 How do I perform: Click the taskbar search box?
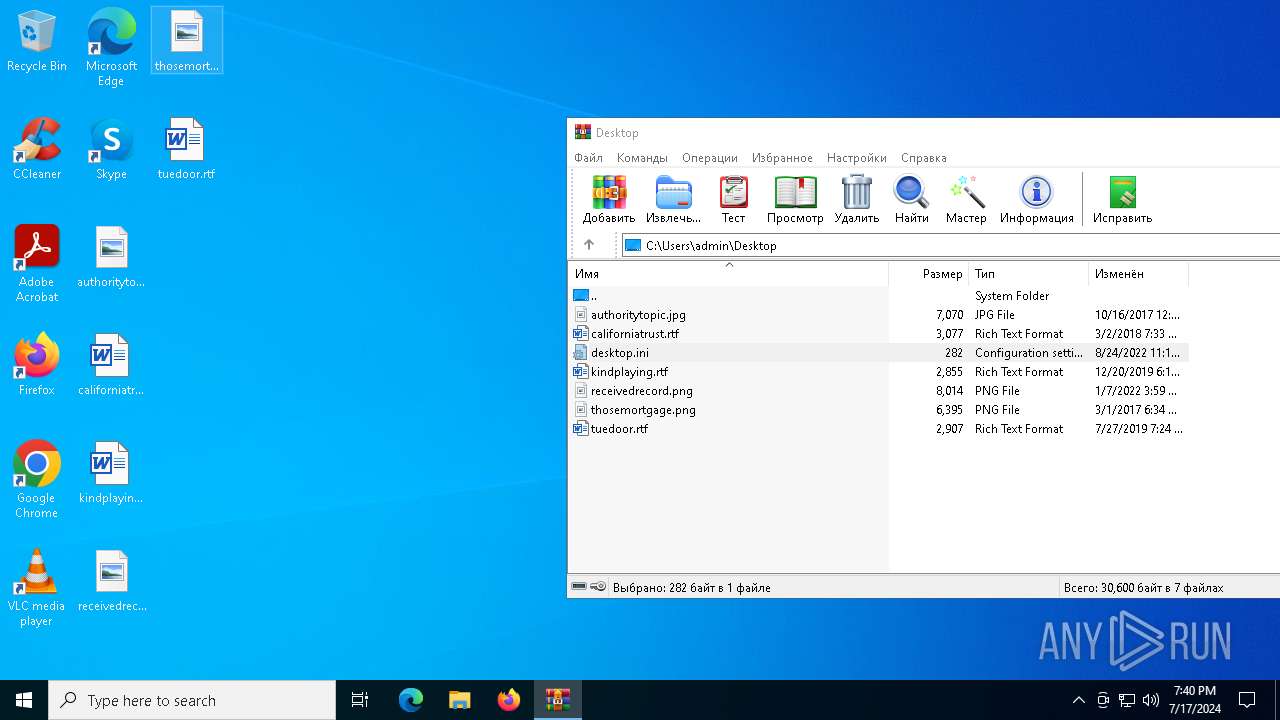192,700
